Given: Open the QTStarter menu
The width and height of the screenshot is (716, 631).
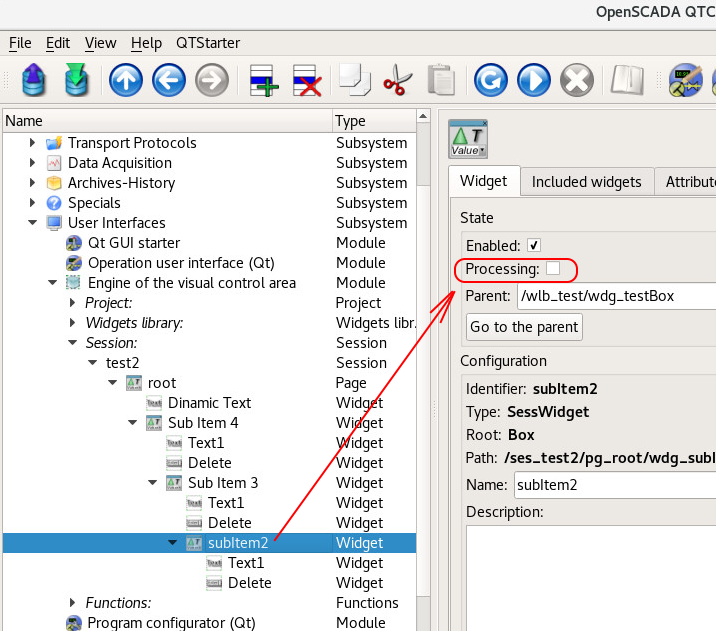Looking at the screenshot, I should [x=208, y=43].
